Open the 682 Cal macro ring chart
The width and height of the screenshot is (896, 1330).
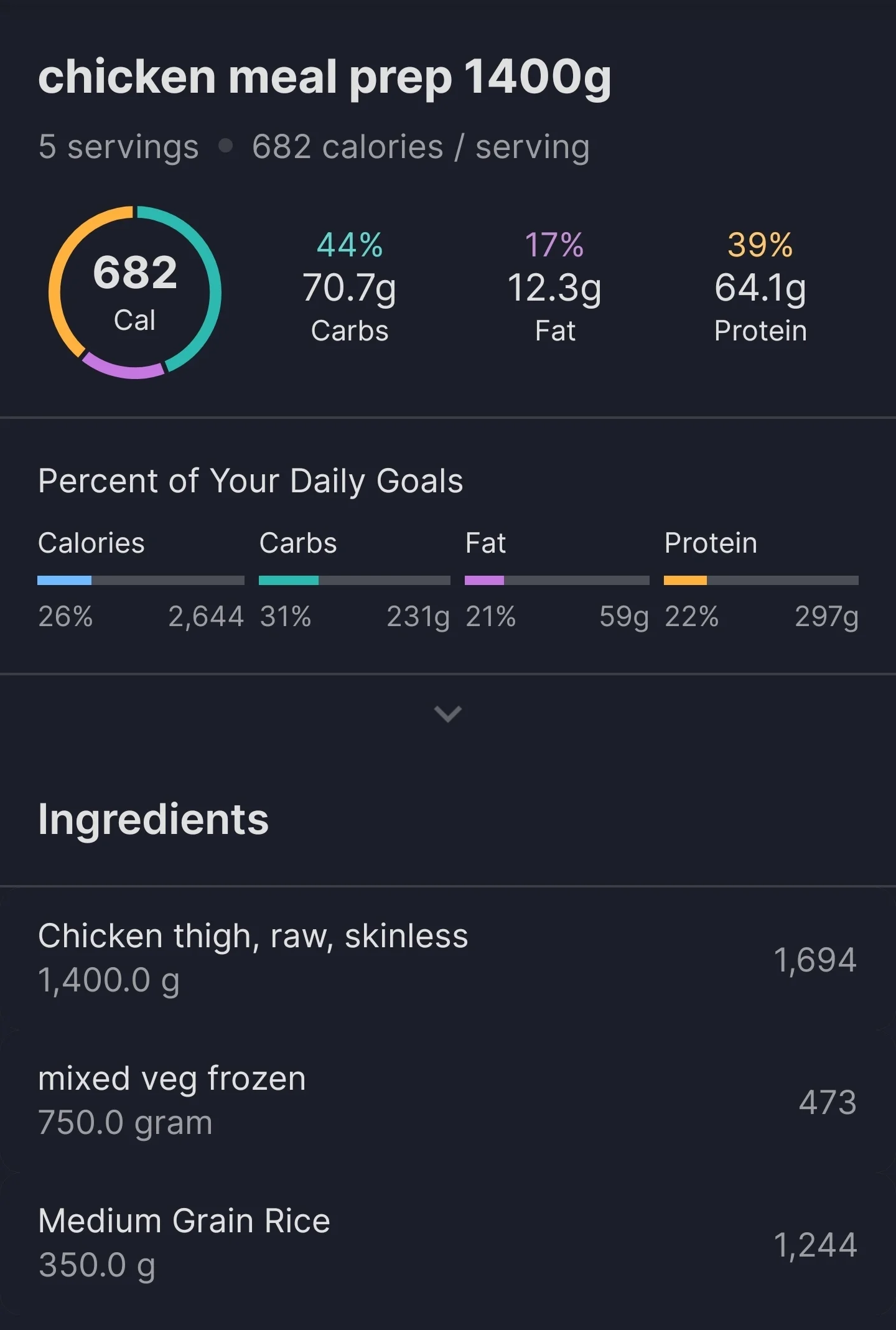coord(135,292)
